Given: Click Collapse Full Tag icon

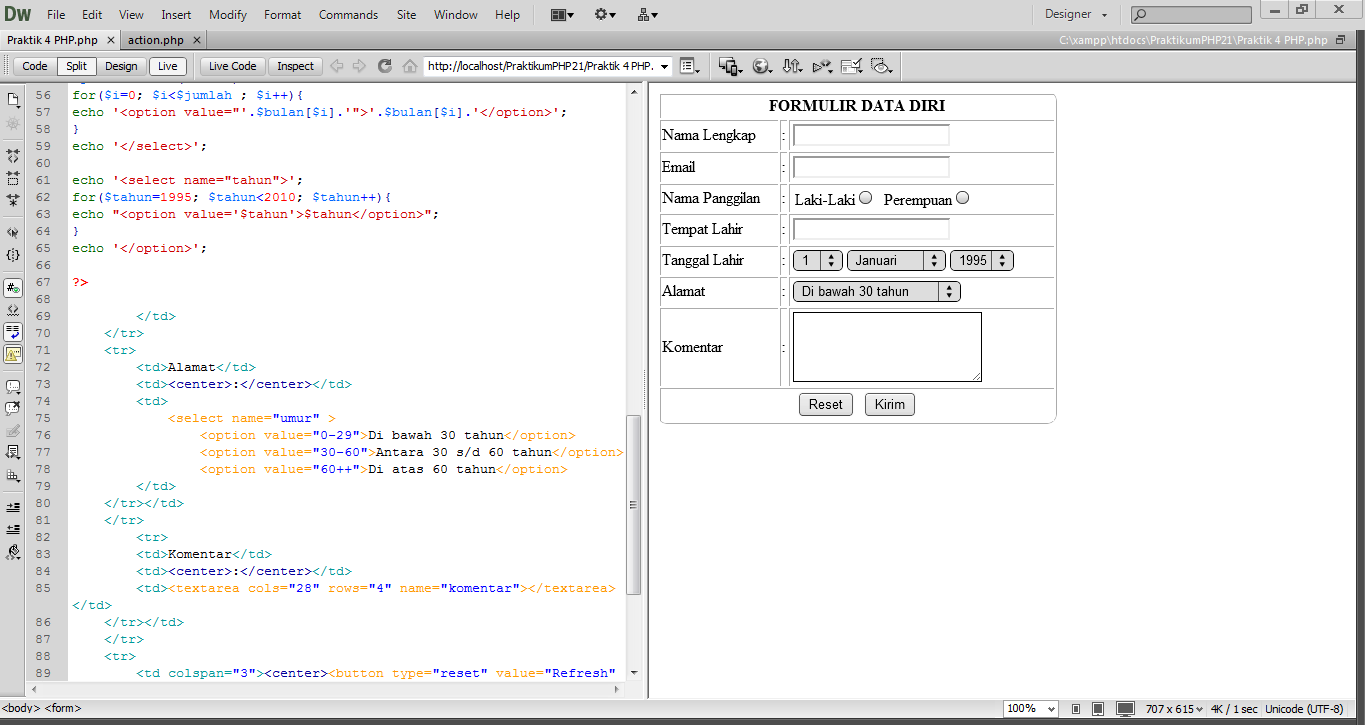Looking at the screenshot, I should 13,156.
